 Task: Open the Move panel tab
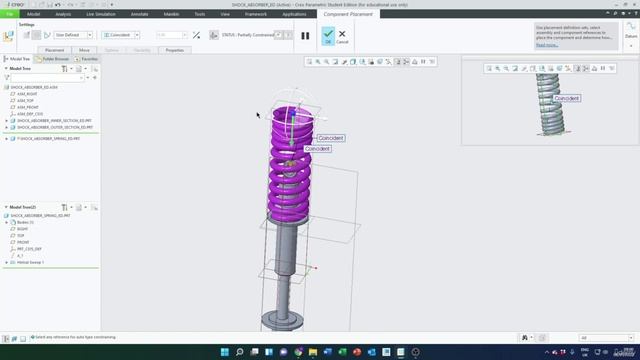click(84, 50)
